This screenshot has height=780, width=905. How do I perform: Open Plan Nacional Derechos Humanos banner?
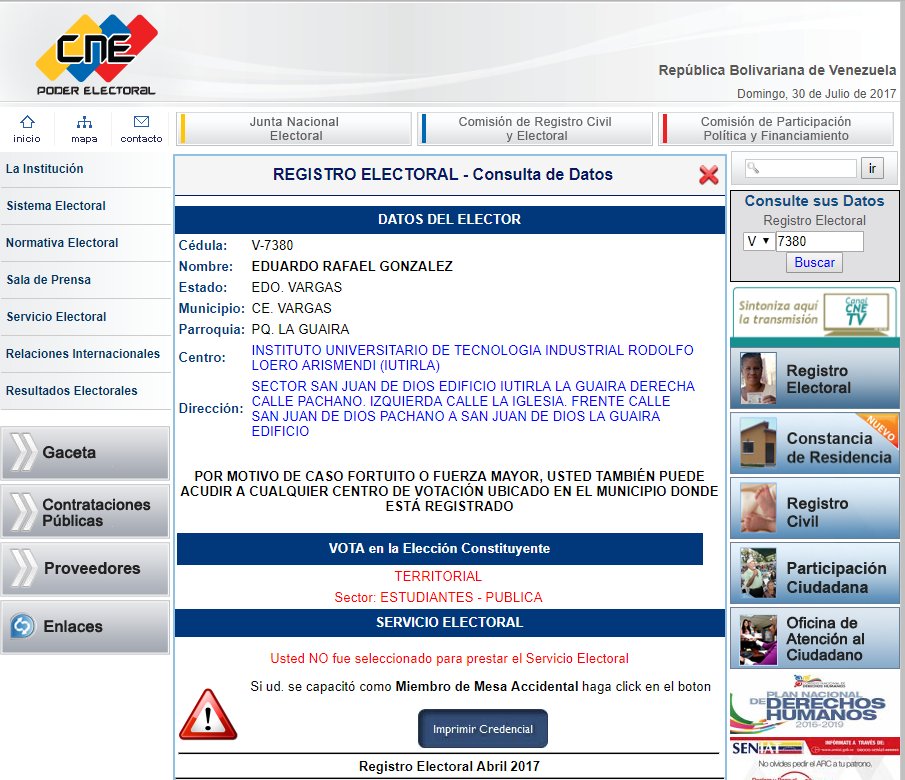pyautogui.click(x=815, y=703)
